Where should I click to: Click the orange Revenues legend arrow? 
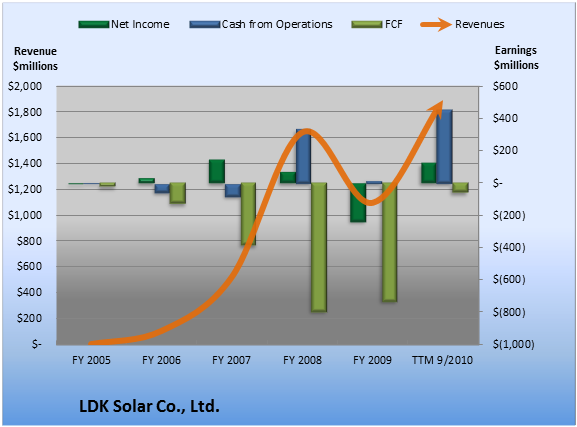(436, 25)
